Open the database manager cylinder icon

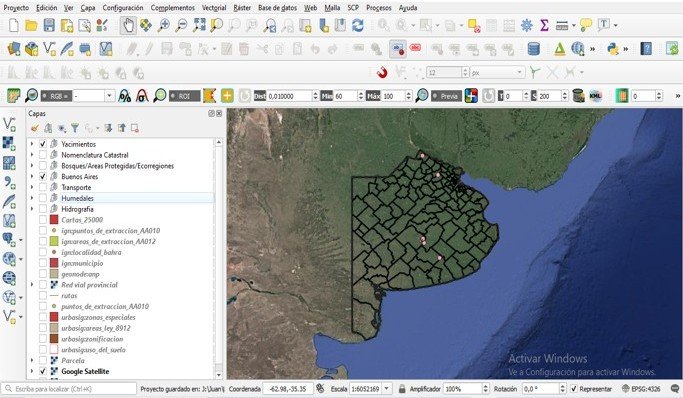(534, 49)
